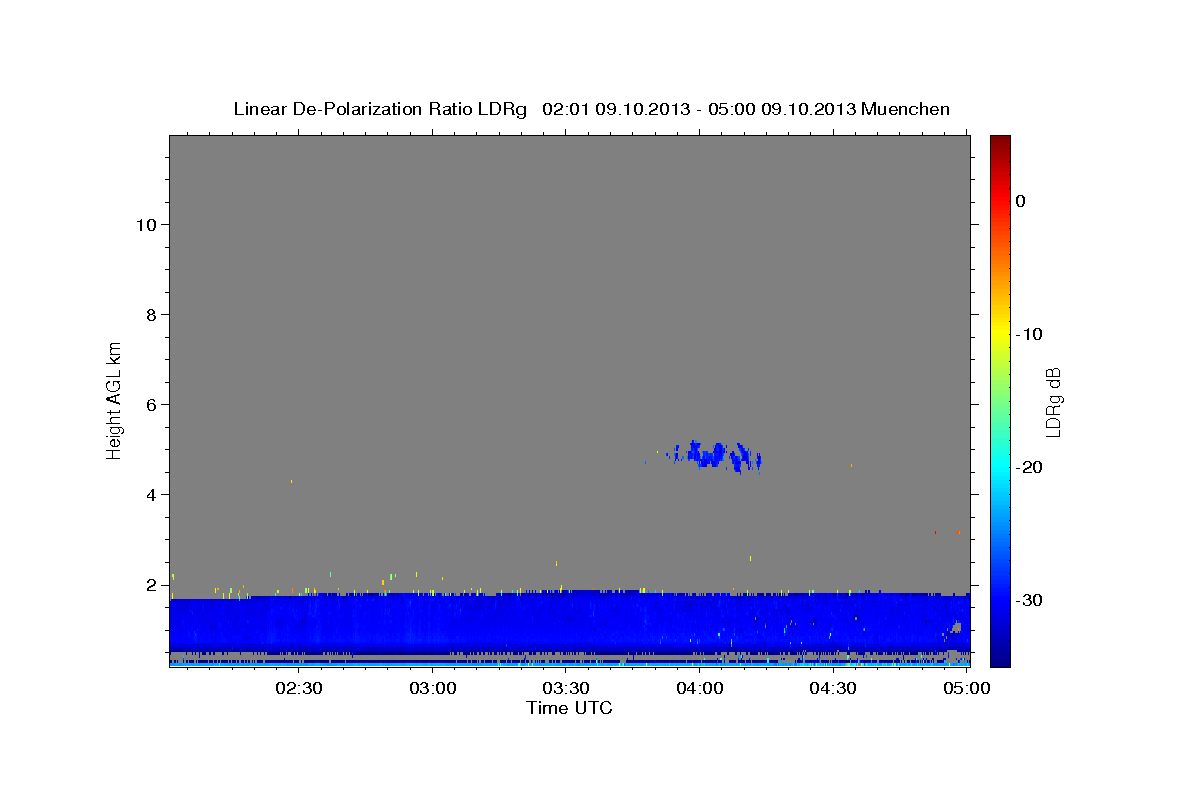Click the 02:30 time tick label
The image size is (1200, 800).
[x=300, y=688]
